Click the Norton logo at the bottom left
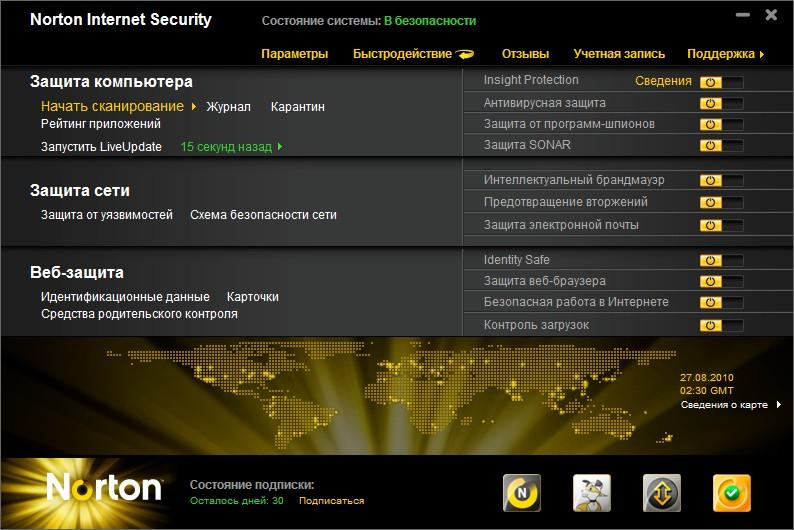Screen dimensions: 794x530 [x=104, y=487]
